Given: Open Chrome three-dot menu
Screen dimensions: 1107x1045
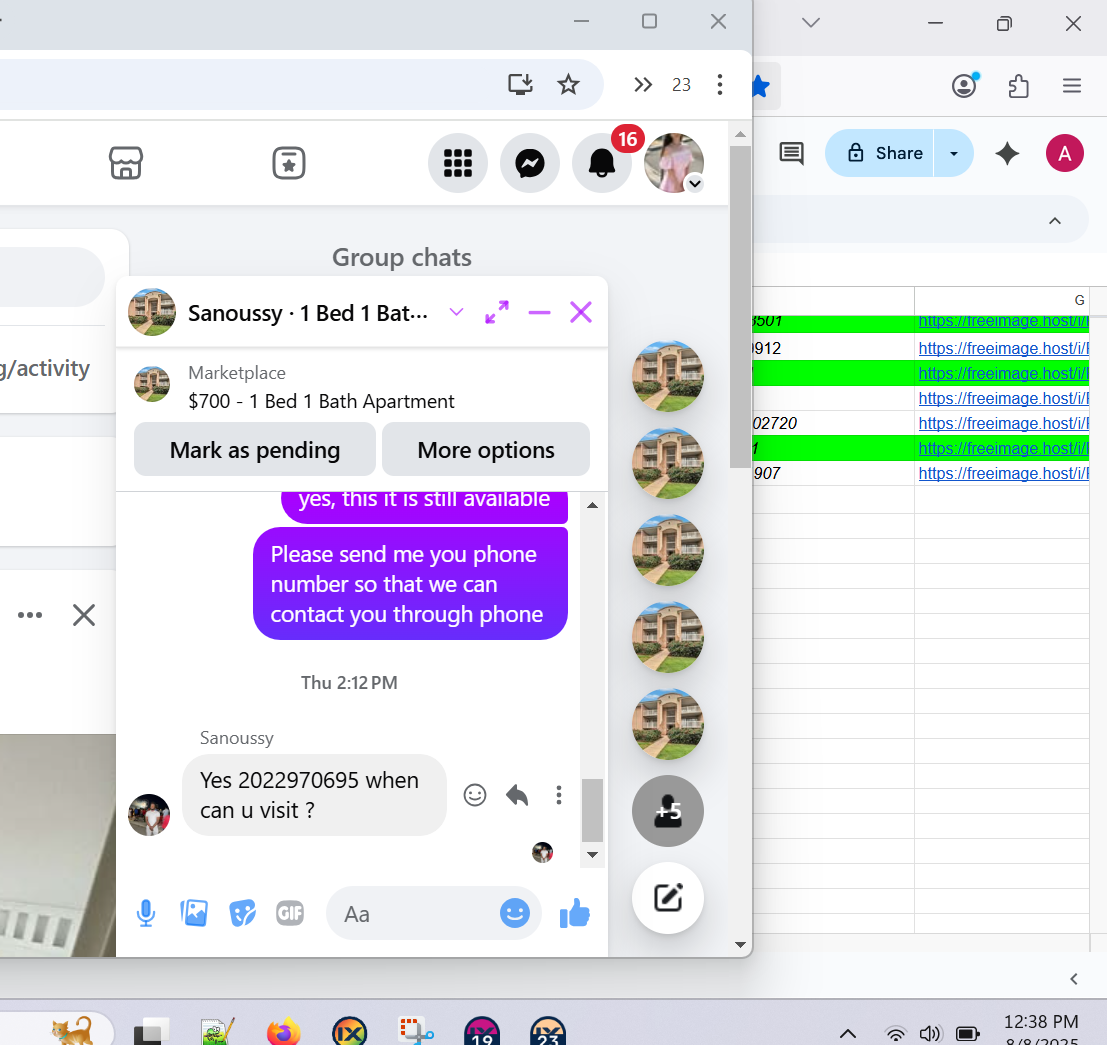Looking at the screenshot, I should [719, 85].
